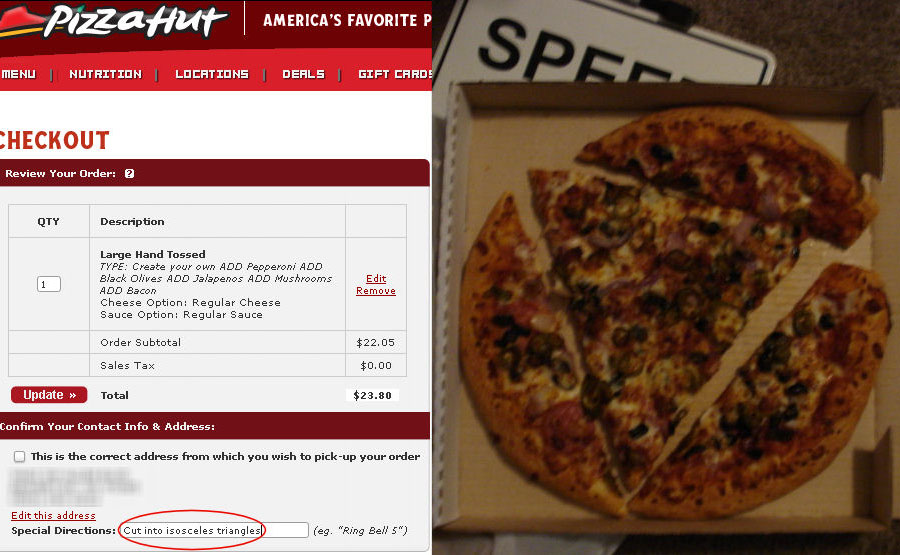900x555 pixels.
Task: Click the America's Favorite banner text
Action: click(347, 20)
